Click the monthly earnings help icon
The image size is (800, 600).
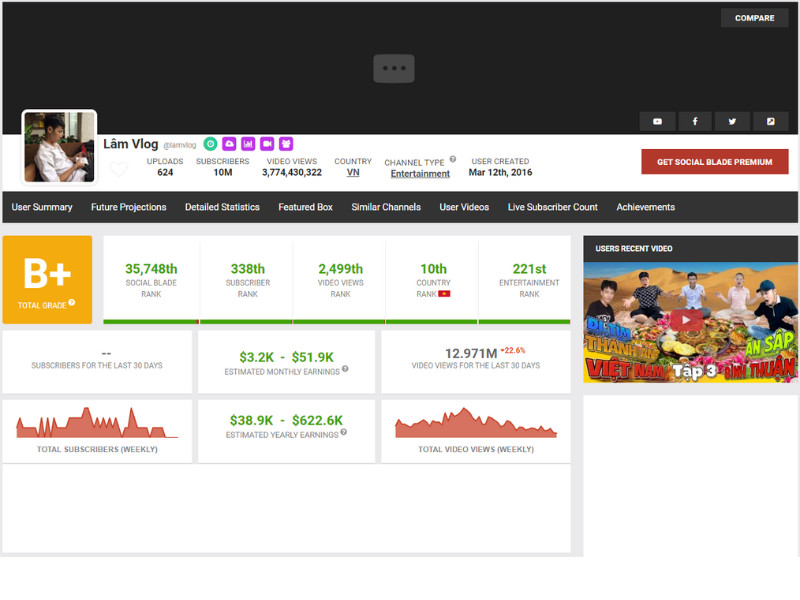pos(345,369)
